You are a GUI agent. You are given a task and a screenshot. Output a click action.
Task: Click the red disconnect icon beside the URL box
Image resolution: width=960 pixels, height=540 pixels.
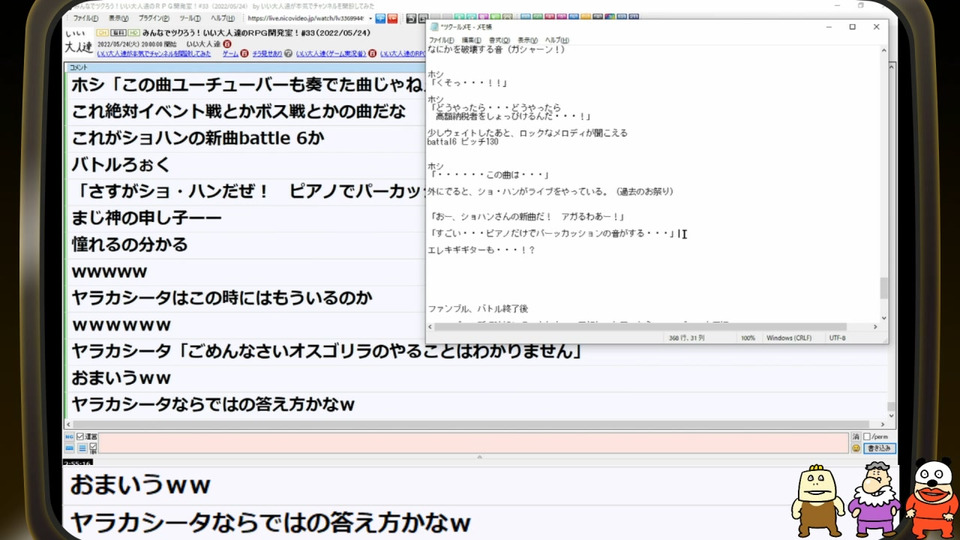392,18
